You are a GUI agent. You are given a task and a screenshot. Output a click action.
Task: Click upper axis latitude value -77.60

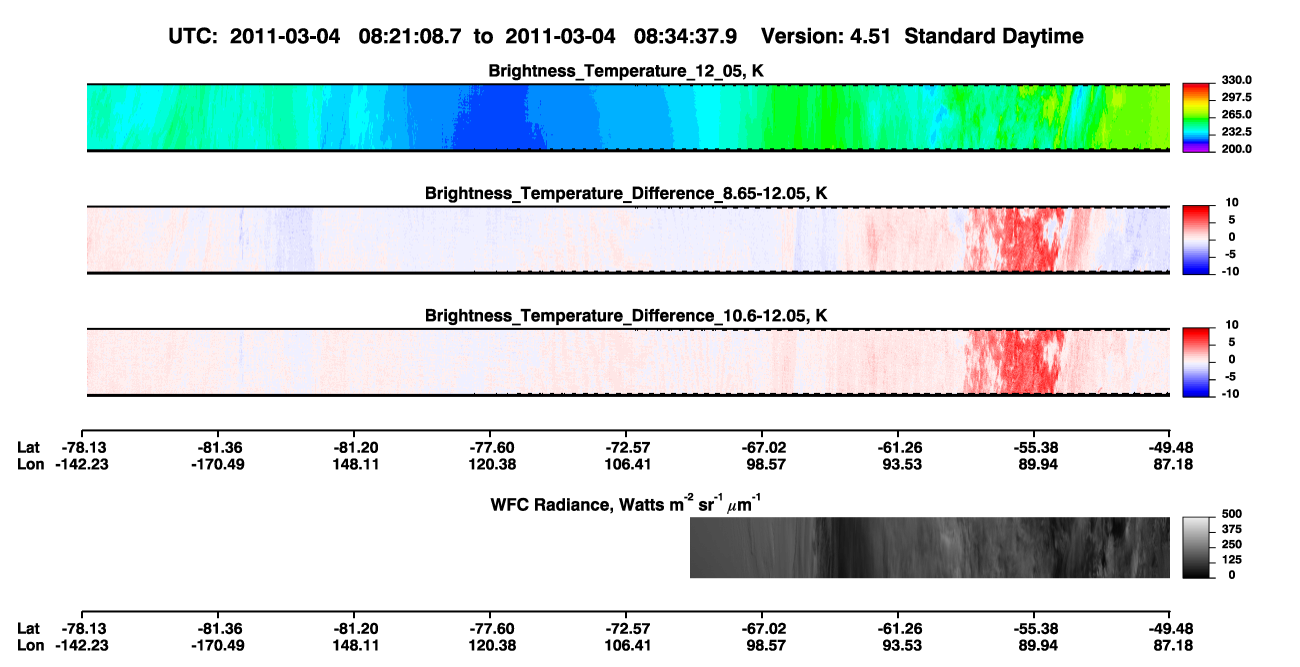point(490,447)
